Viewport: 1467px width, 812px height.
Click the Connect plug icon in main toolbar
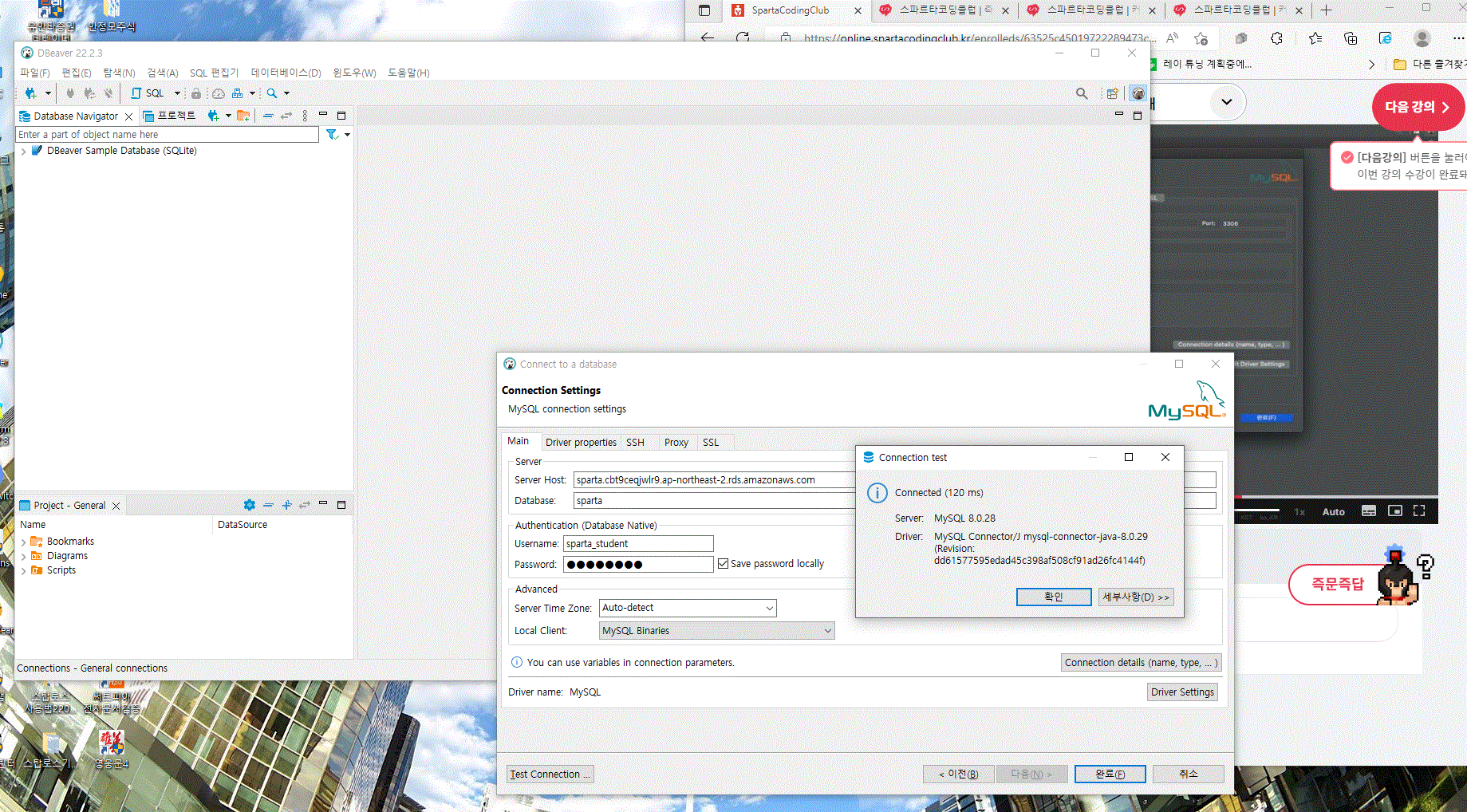(70, 93)
